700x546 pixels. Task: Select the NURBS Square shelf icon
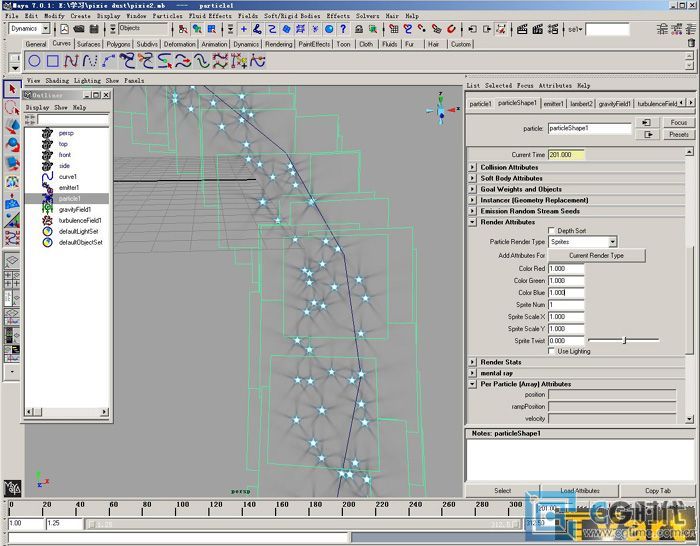[x=53, y=61]
